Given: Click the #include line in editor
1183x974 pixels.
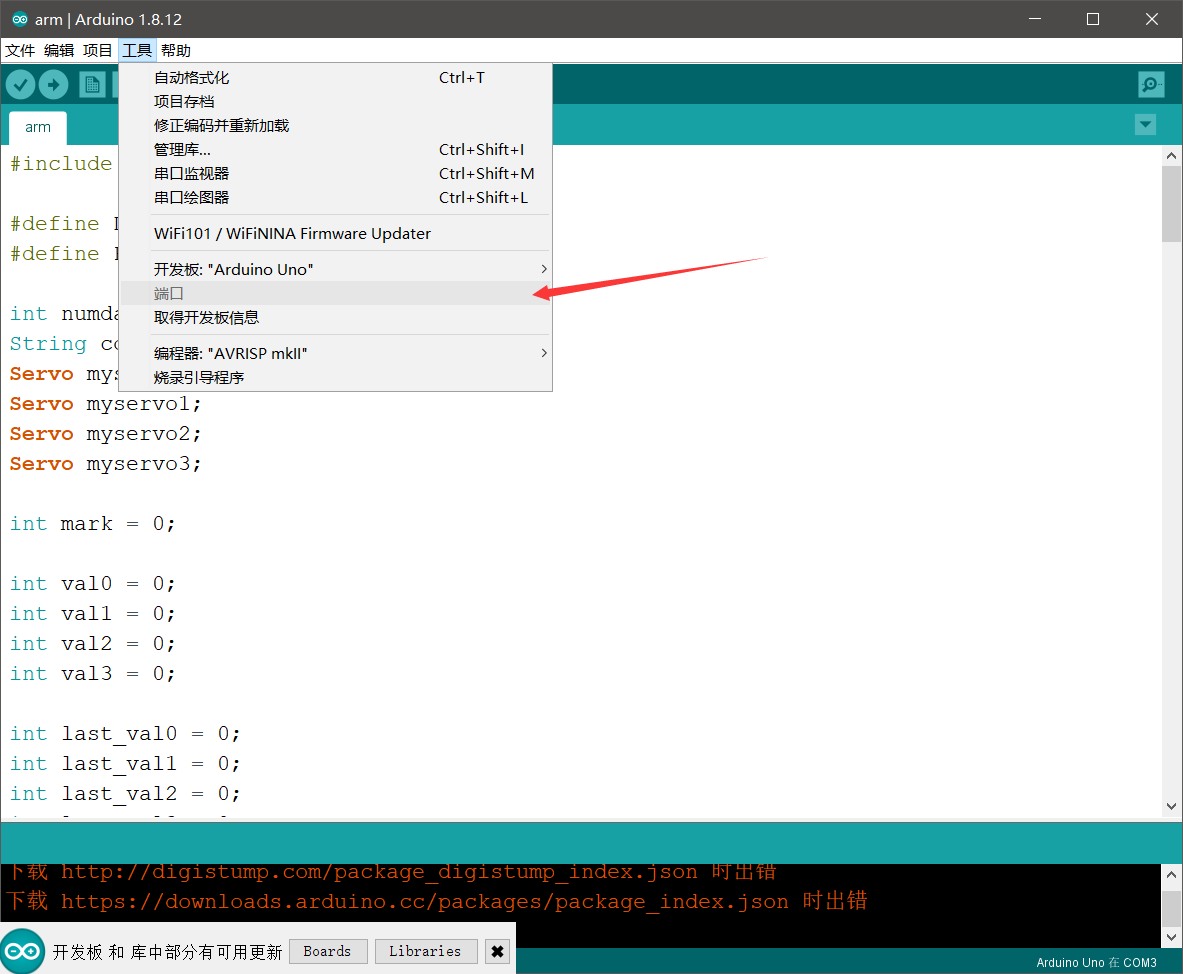Looking at the screenshot, I should 62,164.
